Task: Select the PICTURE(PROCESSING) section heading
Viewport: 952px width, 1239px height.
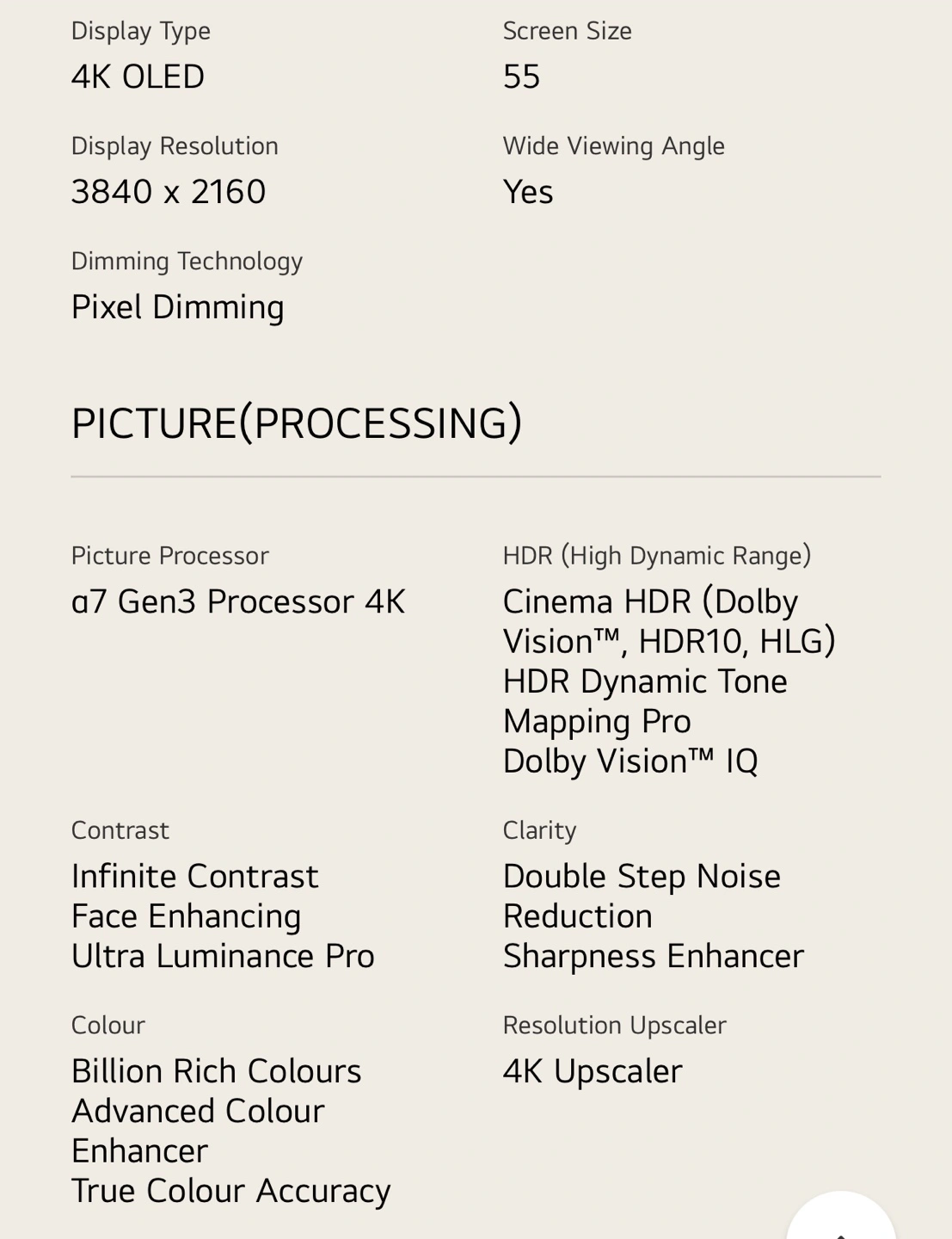Action: point(297,423)
